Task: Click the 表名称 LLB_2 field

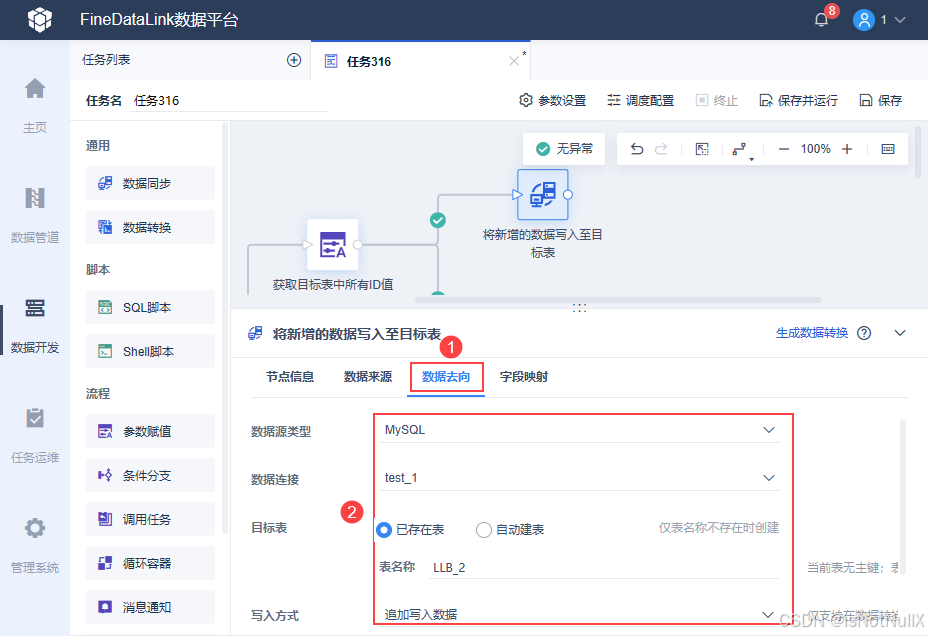Action: coord(604,568)
